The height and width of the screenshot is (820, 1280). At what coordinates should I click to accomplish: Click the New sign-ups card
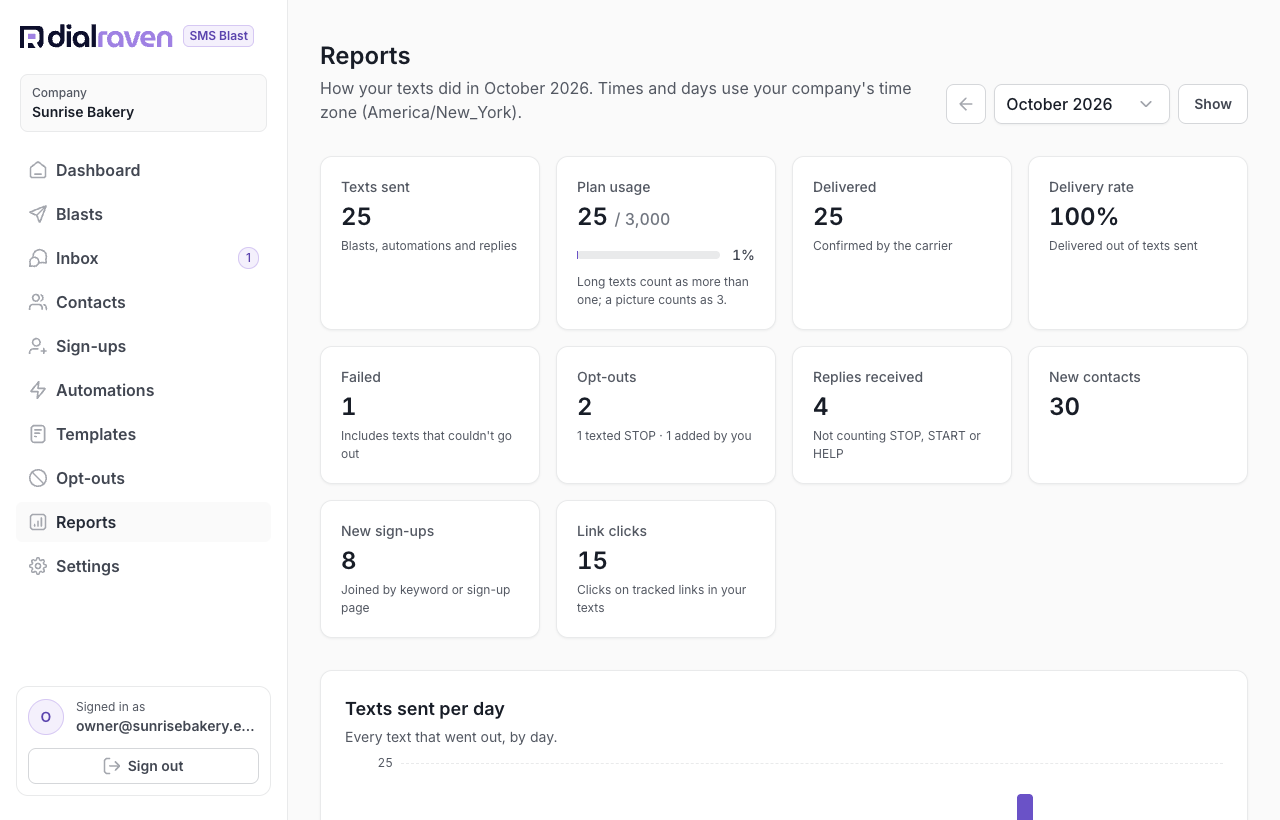click(430, 569)
